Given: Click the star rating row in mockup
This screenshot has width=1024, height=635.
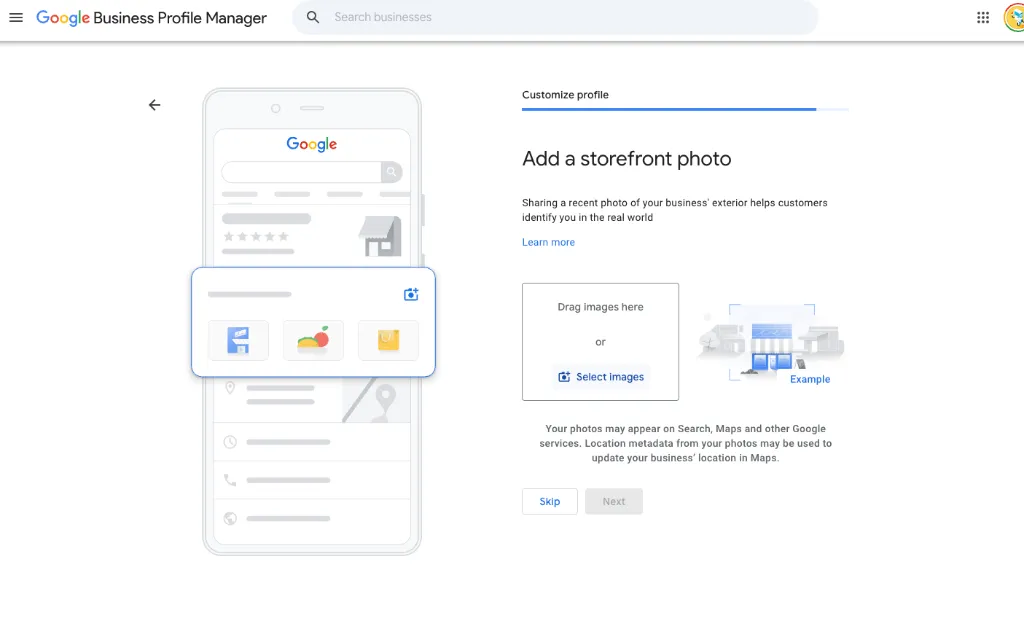Looking at the screenshot, I should click(x=256, y=236).
